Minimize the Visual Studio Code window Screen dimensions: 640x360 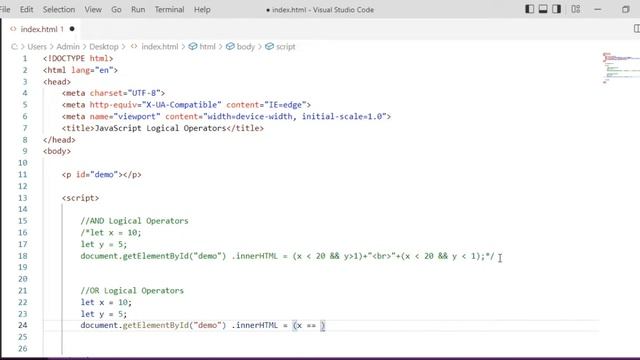598,9
